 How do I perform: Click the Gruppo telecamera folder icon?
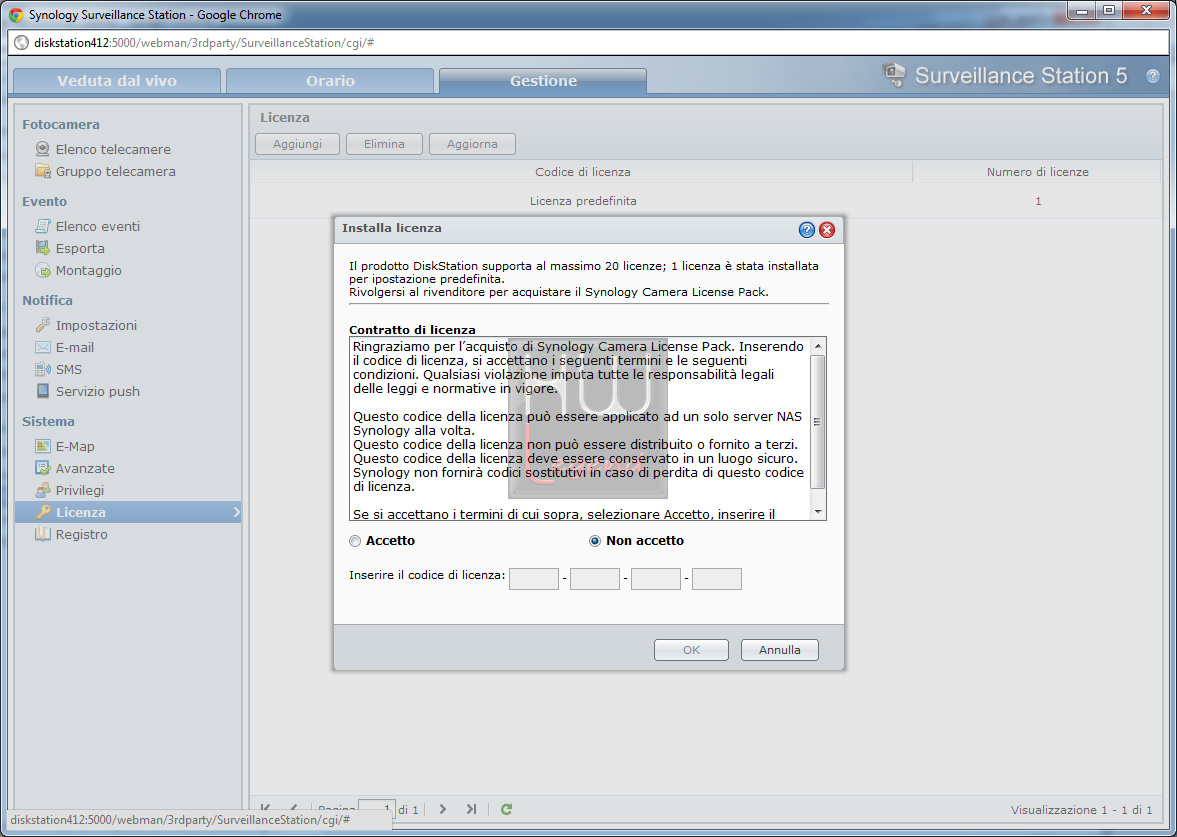tap(43, 171)
